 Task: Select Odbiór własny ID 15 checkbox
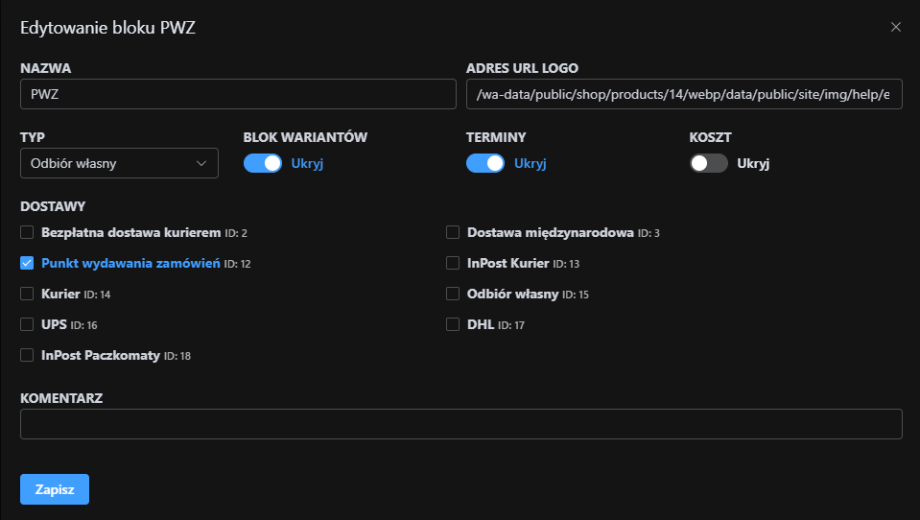pyautogui.click(x=453, y=295)
